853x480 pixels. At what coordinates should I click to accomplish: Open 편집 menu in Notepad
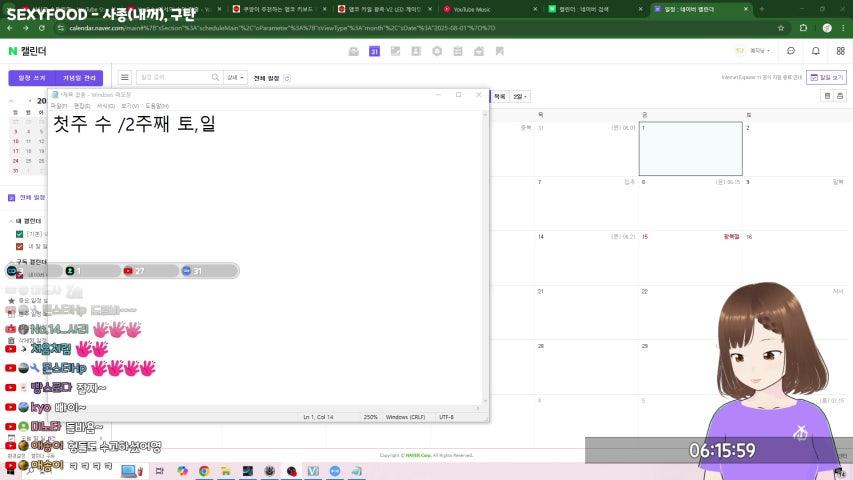(82, 106)
